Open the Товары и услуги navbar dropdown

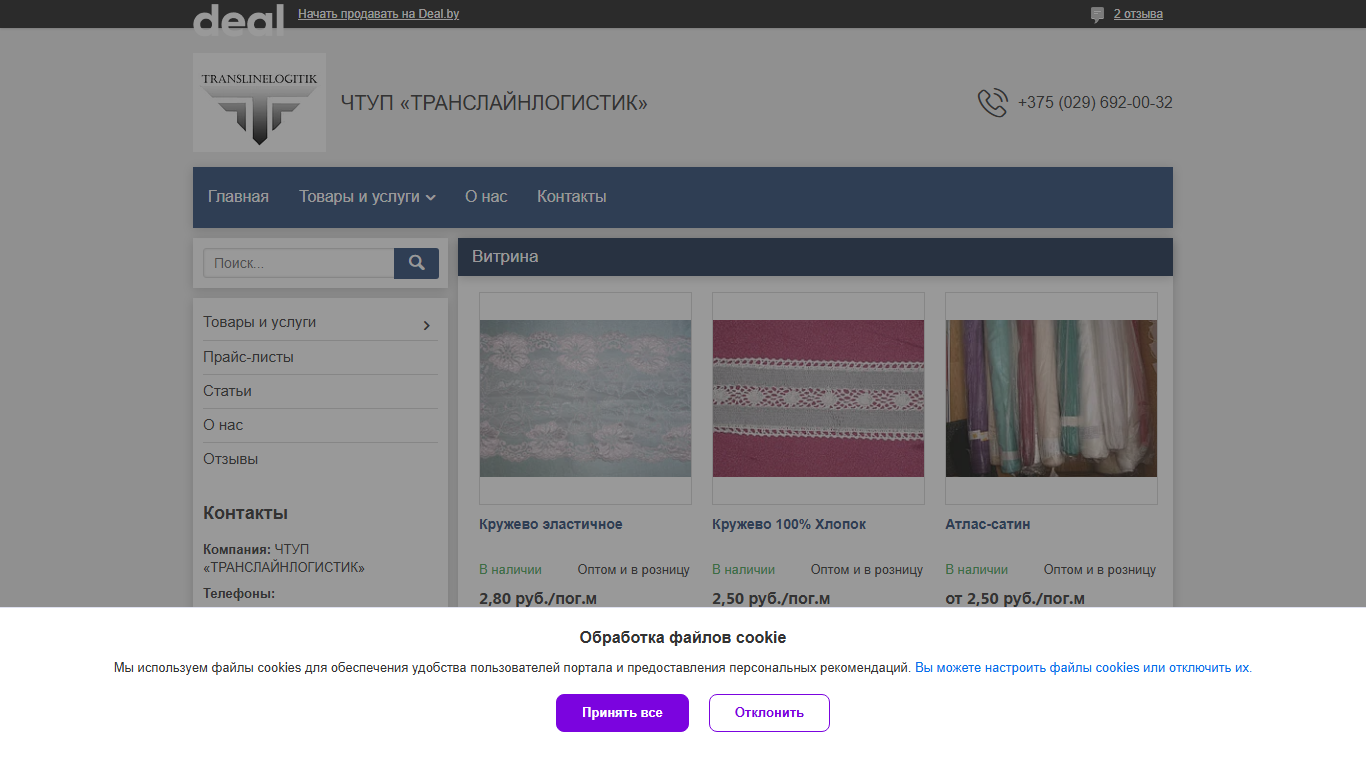click(367, 197)
